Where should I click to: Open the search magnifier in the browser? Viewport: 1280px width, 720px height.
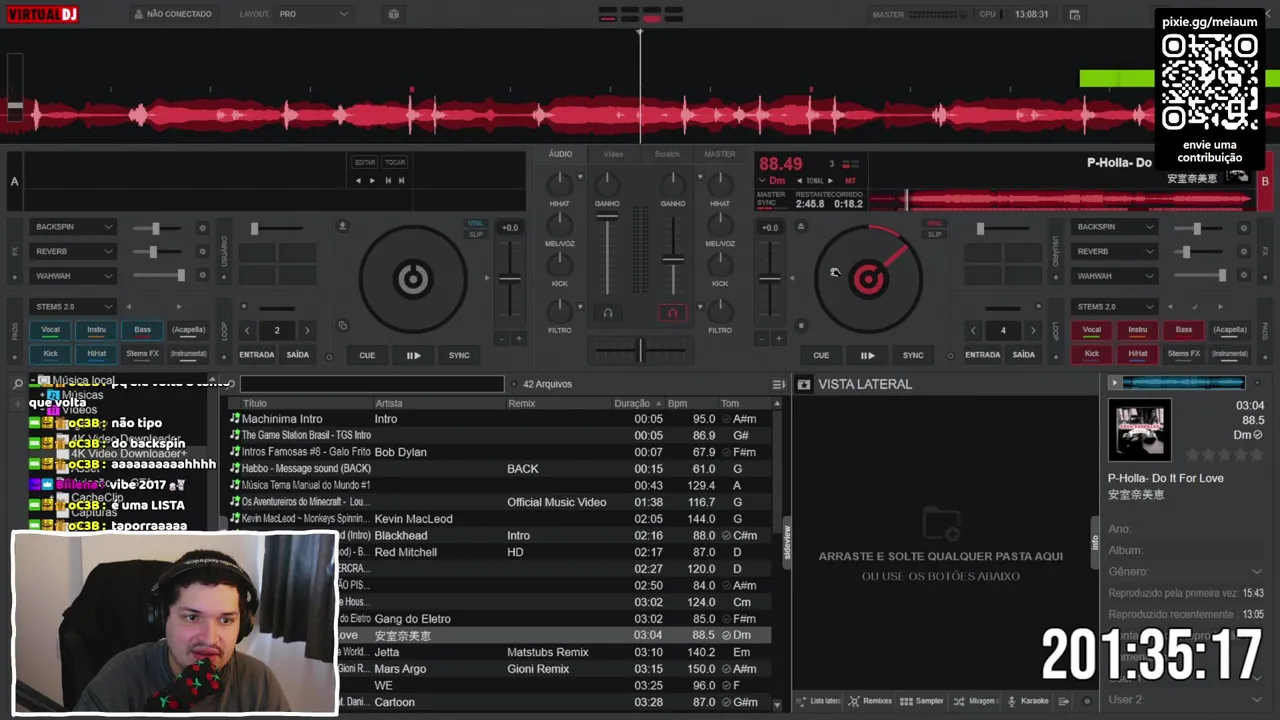(x=18, y=384)
